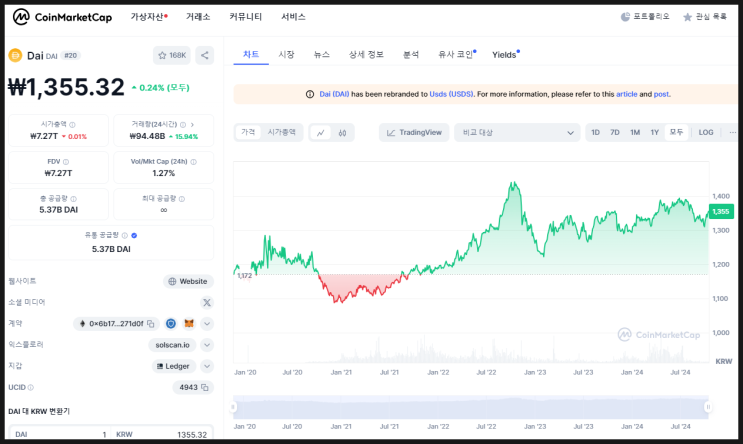Open the 서비스 menu
743x444 pixels.
click(x=293, y=17)
